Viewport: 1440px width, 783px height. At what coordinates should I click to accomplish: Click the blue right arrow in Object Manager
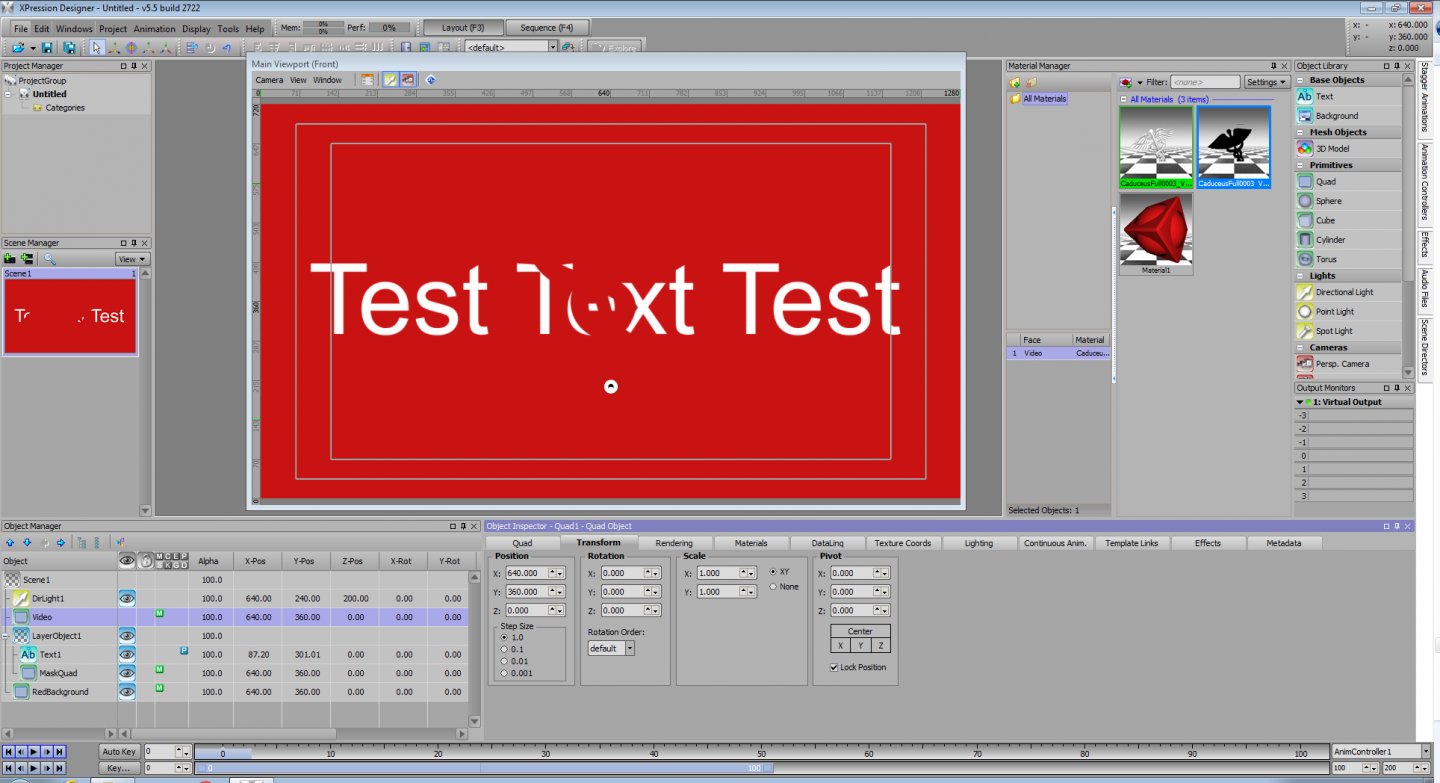tap(61, 543)
